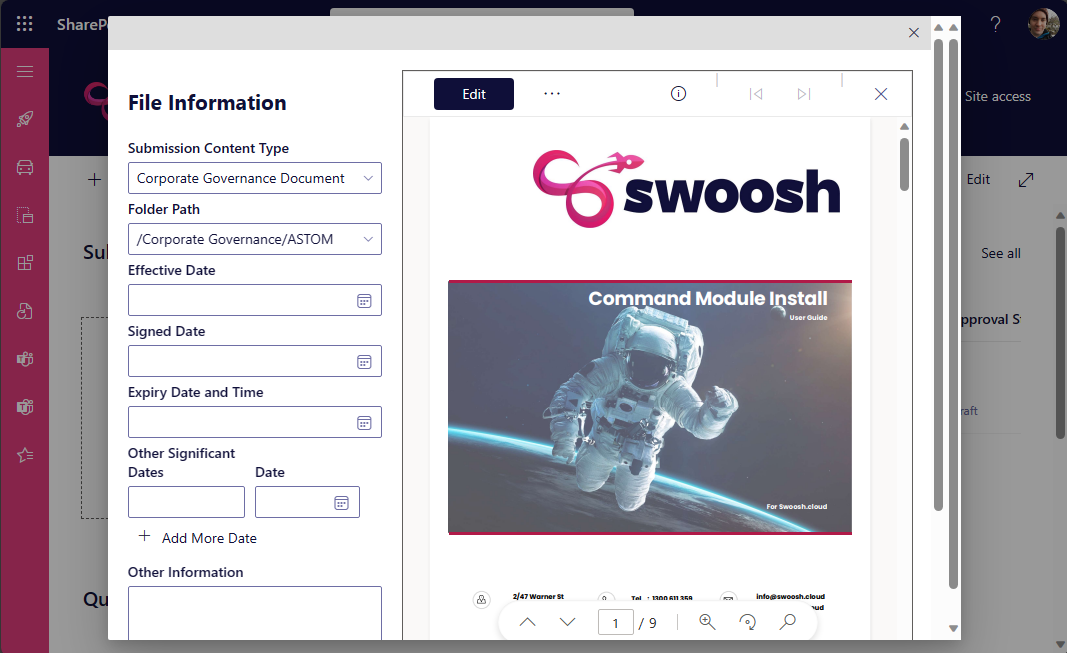The height and width of the screenshot is (653, 1067).
Task: Expand Submission Content Type dropdown
Action: (368, 178)
